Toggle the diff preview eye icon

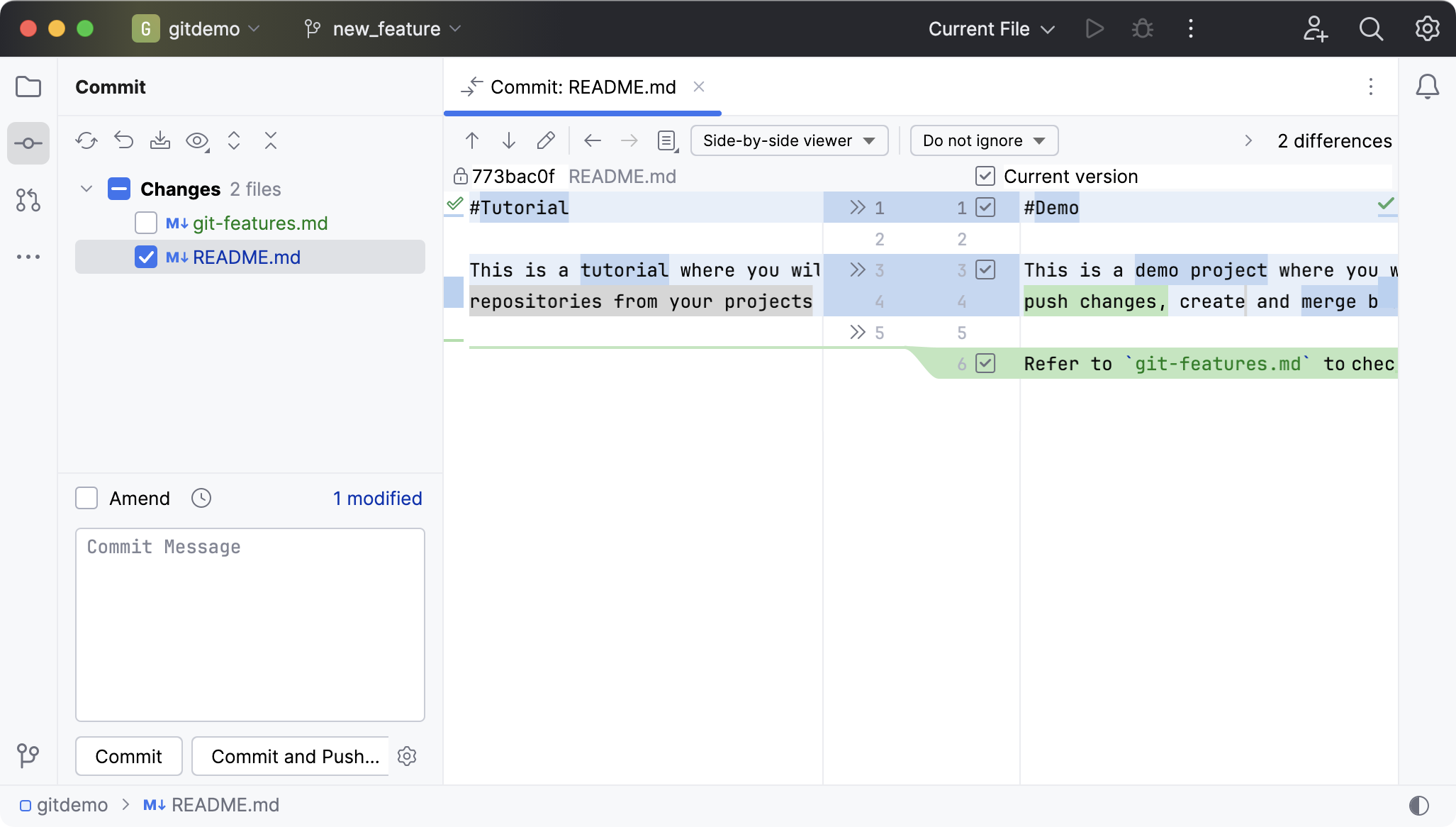(197, 140)
